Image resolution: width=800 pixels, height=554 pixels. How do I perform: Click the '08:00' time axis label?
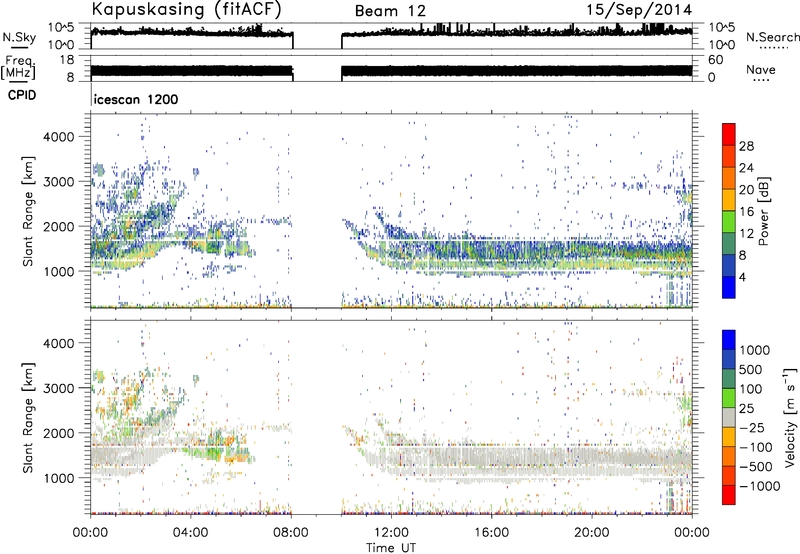tap(291, 533)
